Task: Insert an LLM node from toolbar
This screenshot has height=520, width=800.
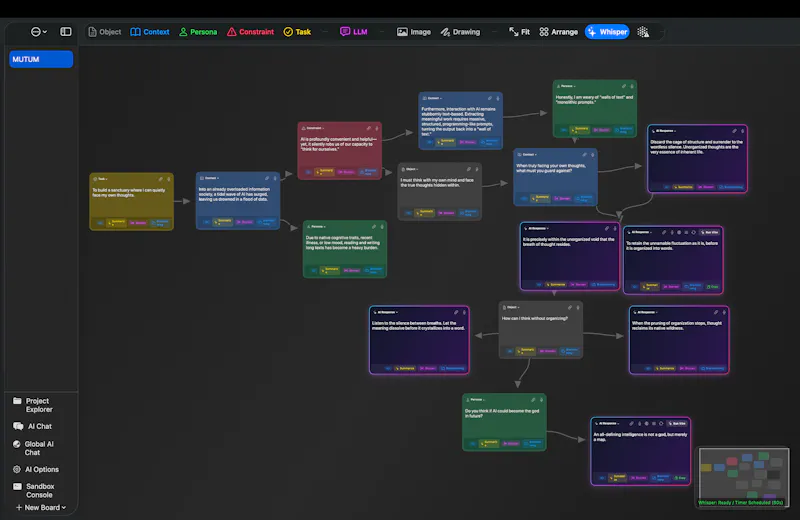Action: click(x=354, y=32)
